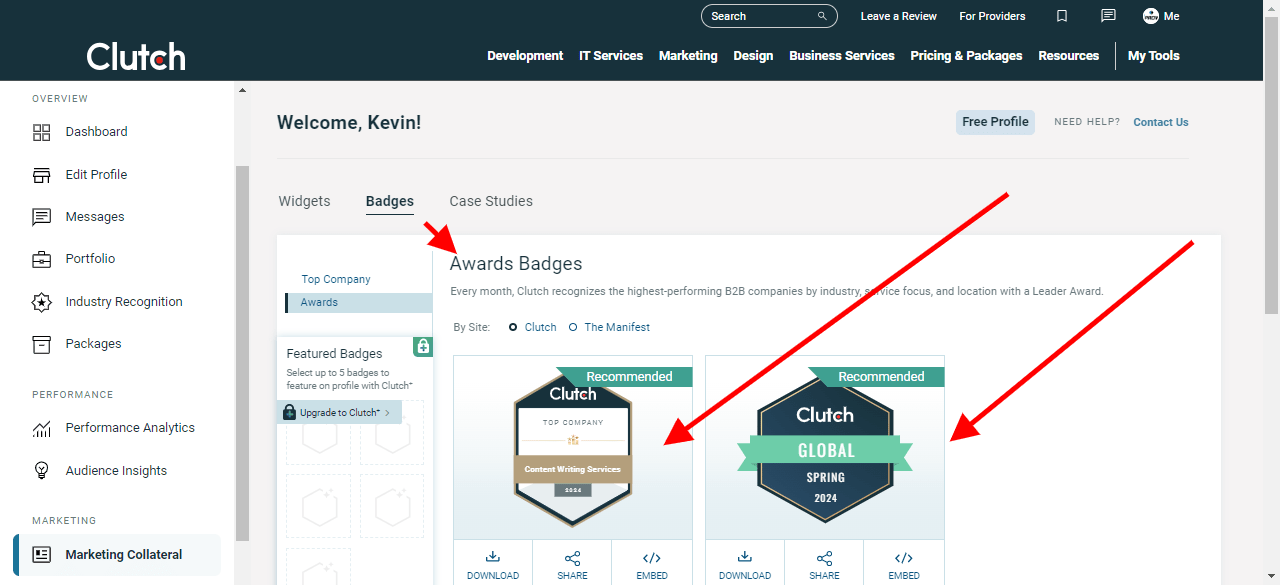Embed the Global Spring 2024 badge
Screen dimensions: 1280x585
pos(904,565)
